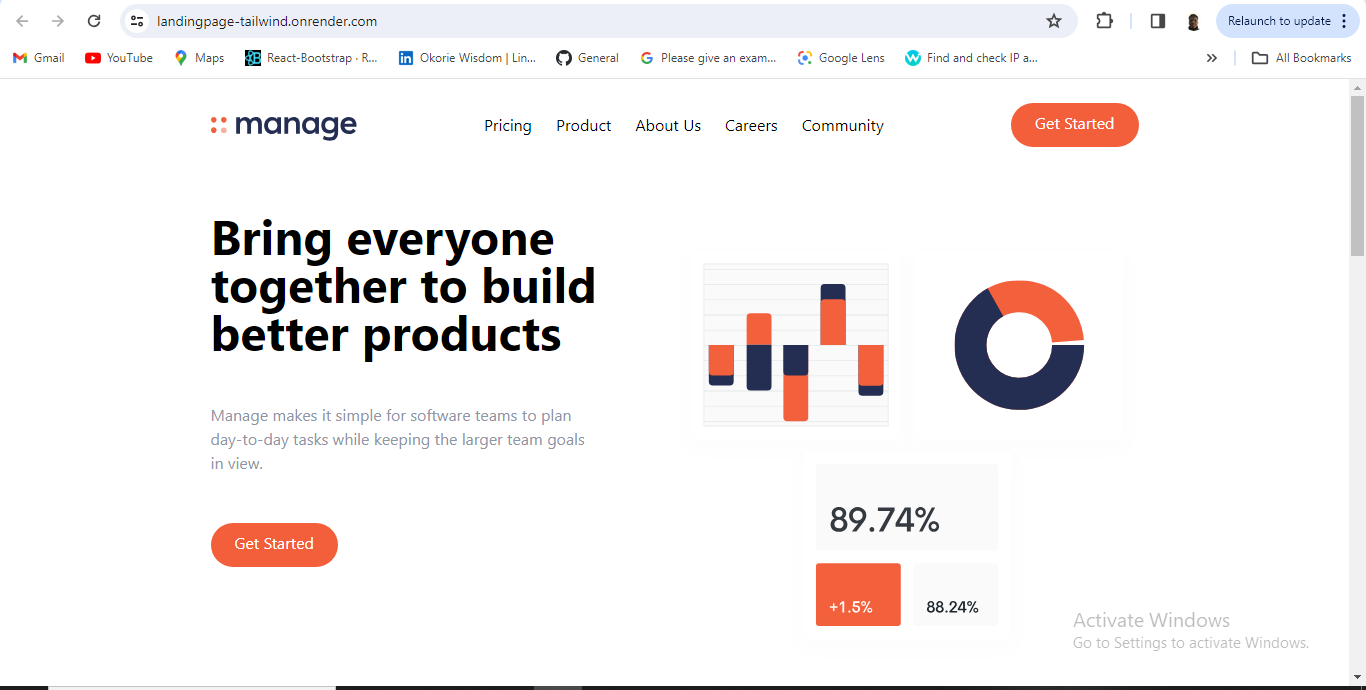
Task: Open the Chrome profile avatar
Action: 1193,21
